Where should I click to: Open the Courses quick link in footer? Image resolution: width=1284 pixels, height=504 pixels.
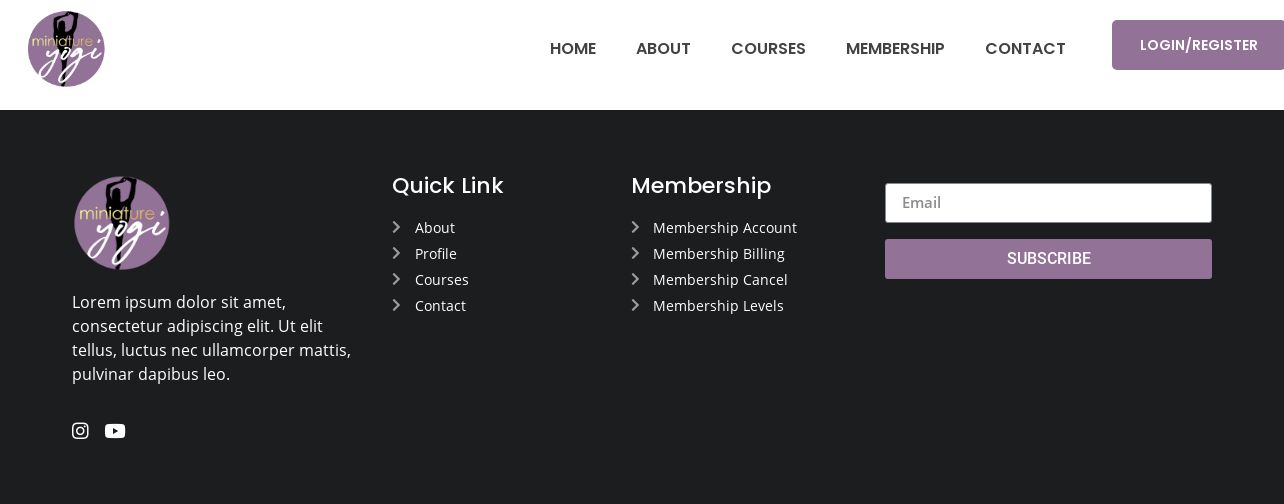point(442,280)
